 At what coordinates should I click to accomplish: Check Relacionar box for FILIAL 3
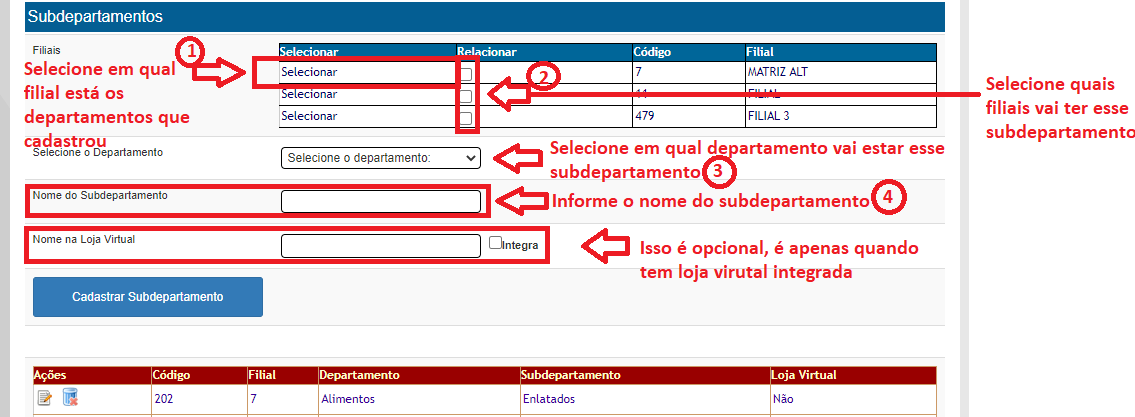466,119
